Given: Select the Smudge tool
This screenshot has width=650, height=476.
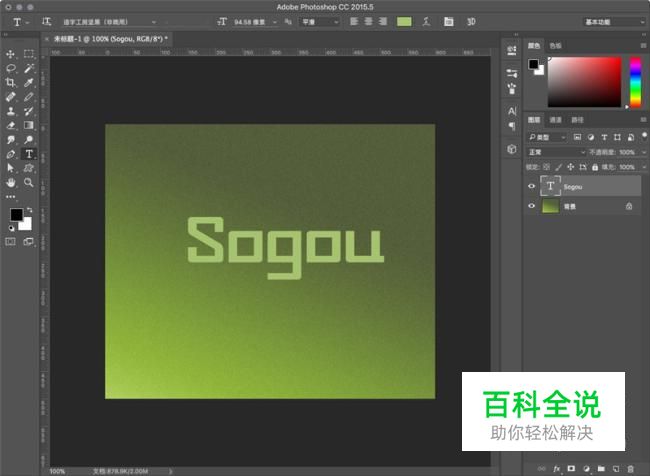Looking at the screenshot, I should (x=10, y=140).
